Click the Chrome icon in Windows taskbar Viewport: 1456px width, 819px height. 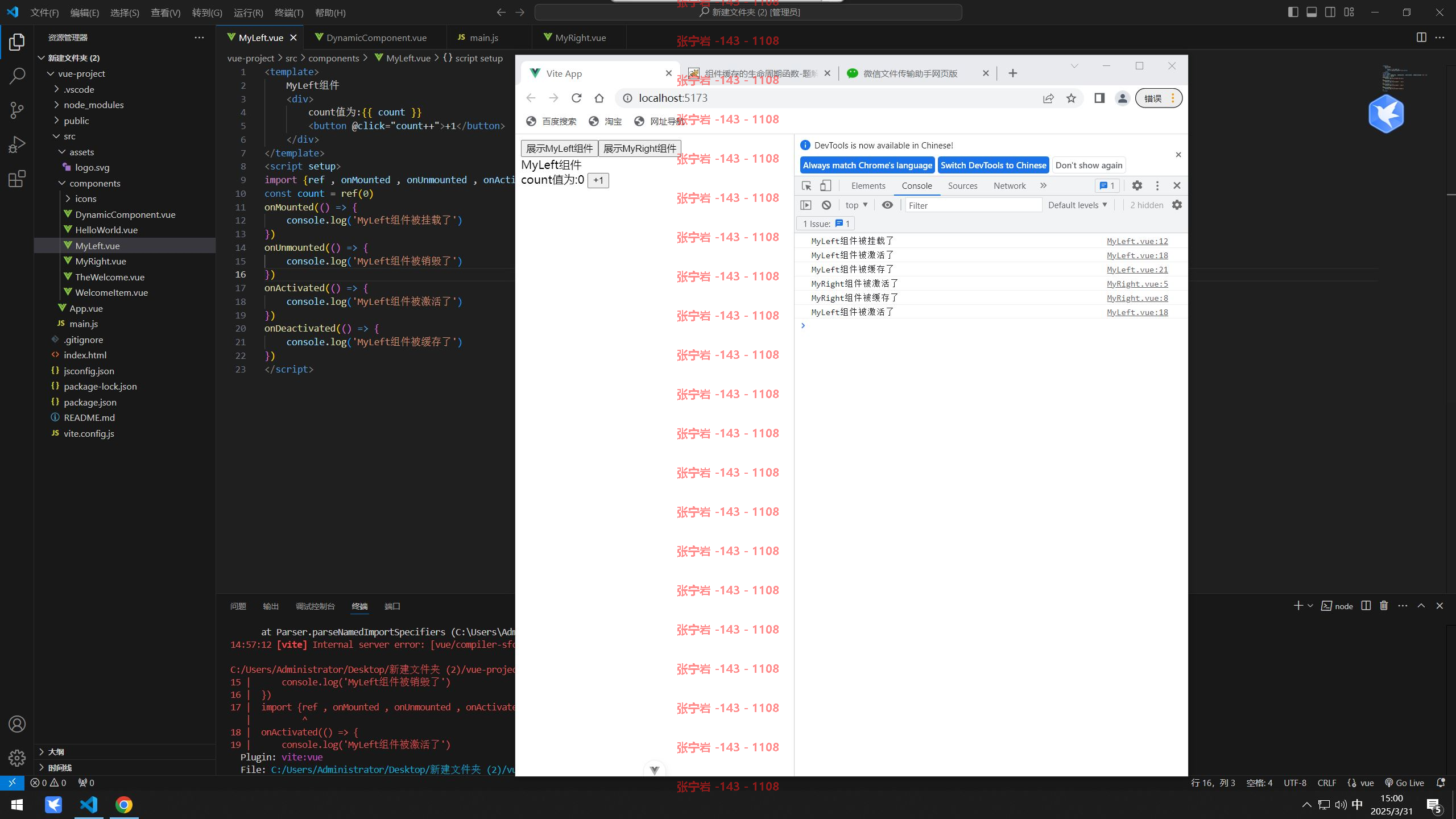click(124, 805)
